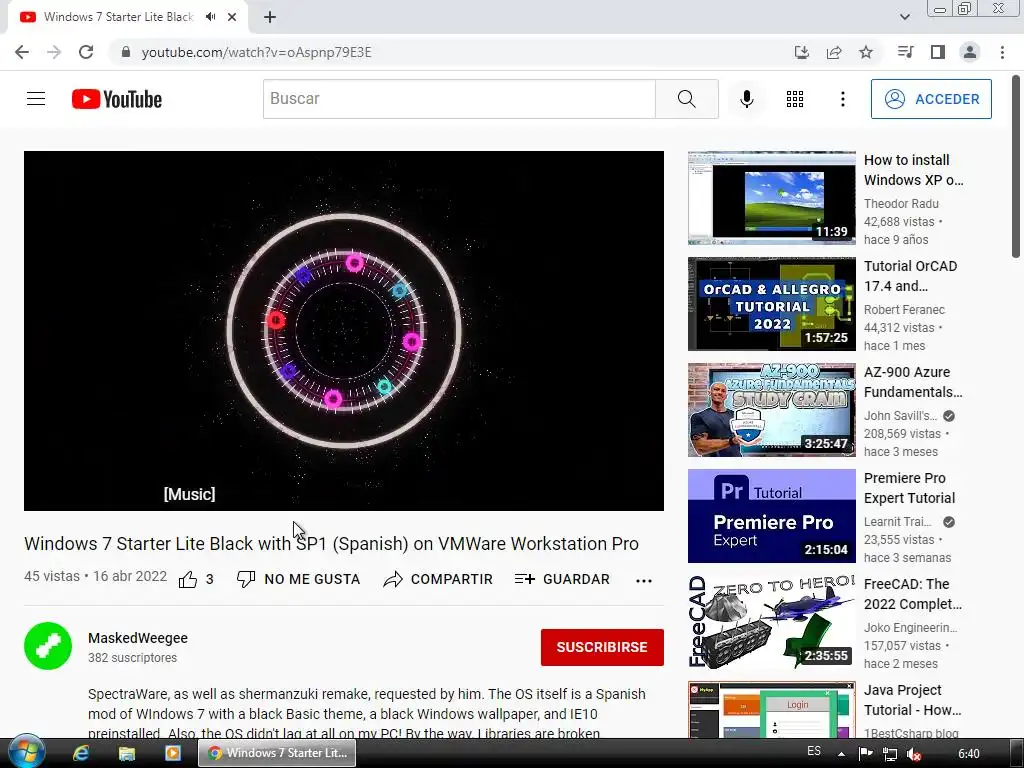Image resolution: width=1024 pixels, height=768 pixels.
Task: Click the install/download page icon in the address bar
Action: click(x=801, y=52)
